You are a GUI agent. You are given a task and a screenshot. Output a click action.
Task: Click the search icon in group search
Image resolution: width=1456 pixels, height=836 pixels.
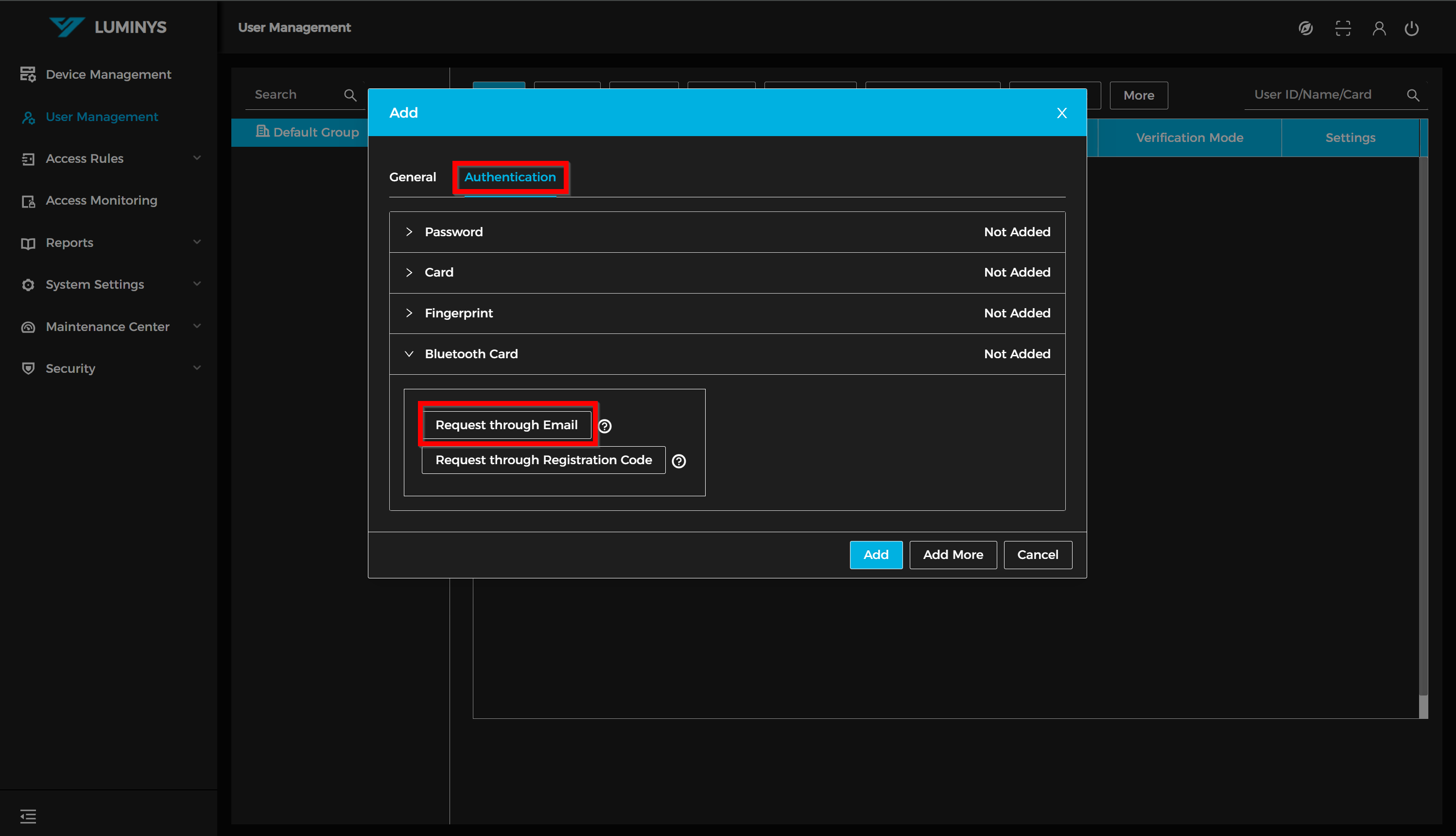point(350,95)
